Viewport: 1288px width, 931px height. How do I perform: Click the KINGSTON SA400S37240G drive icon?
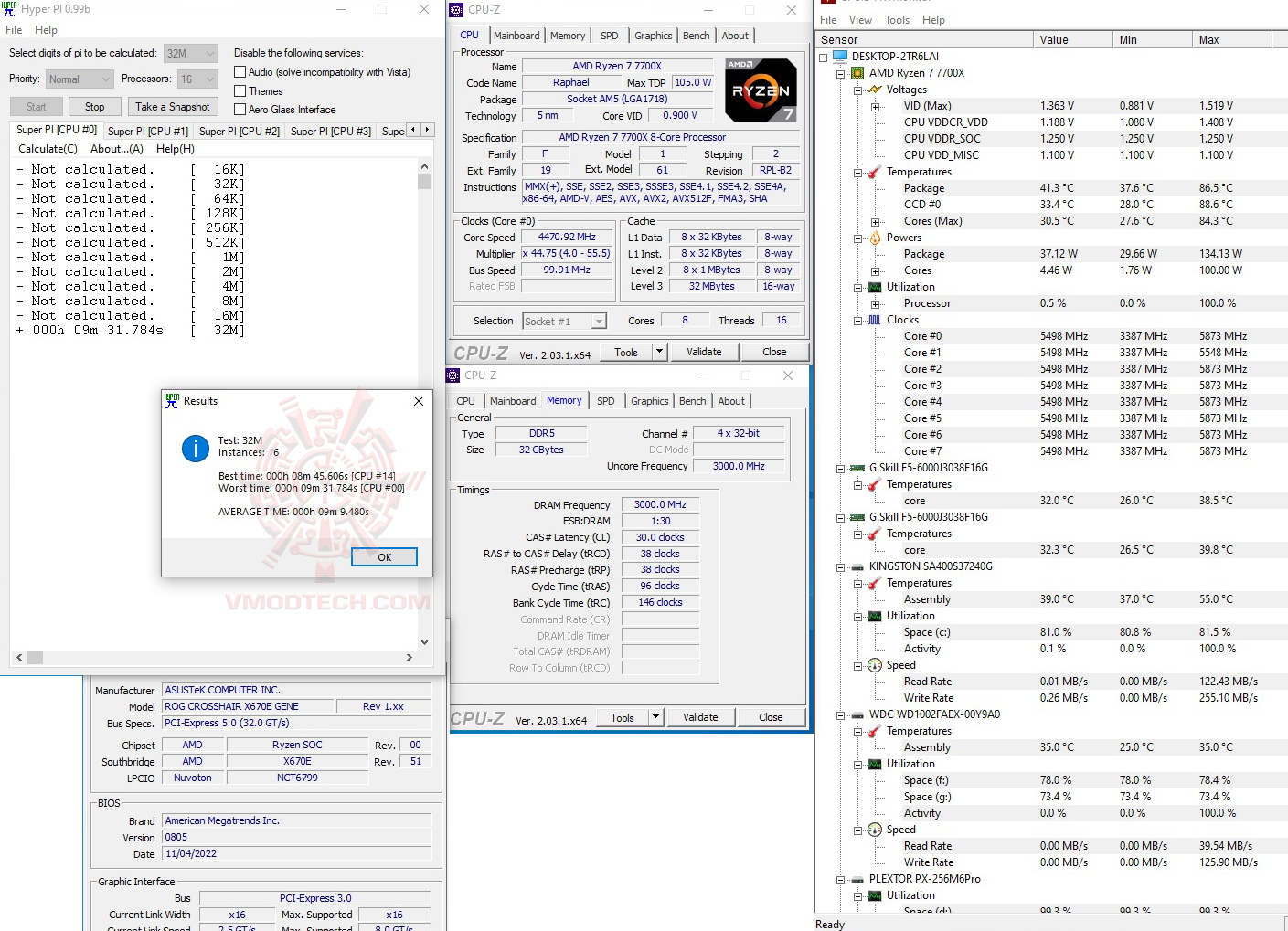point(857,566)
